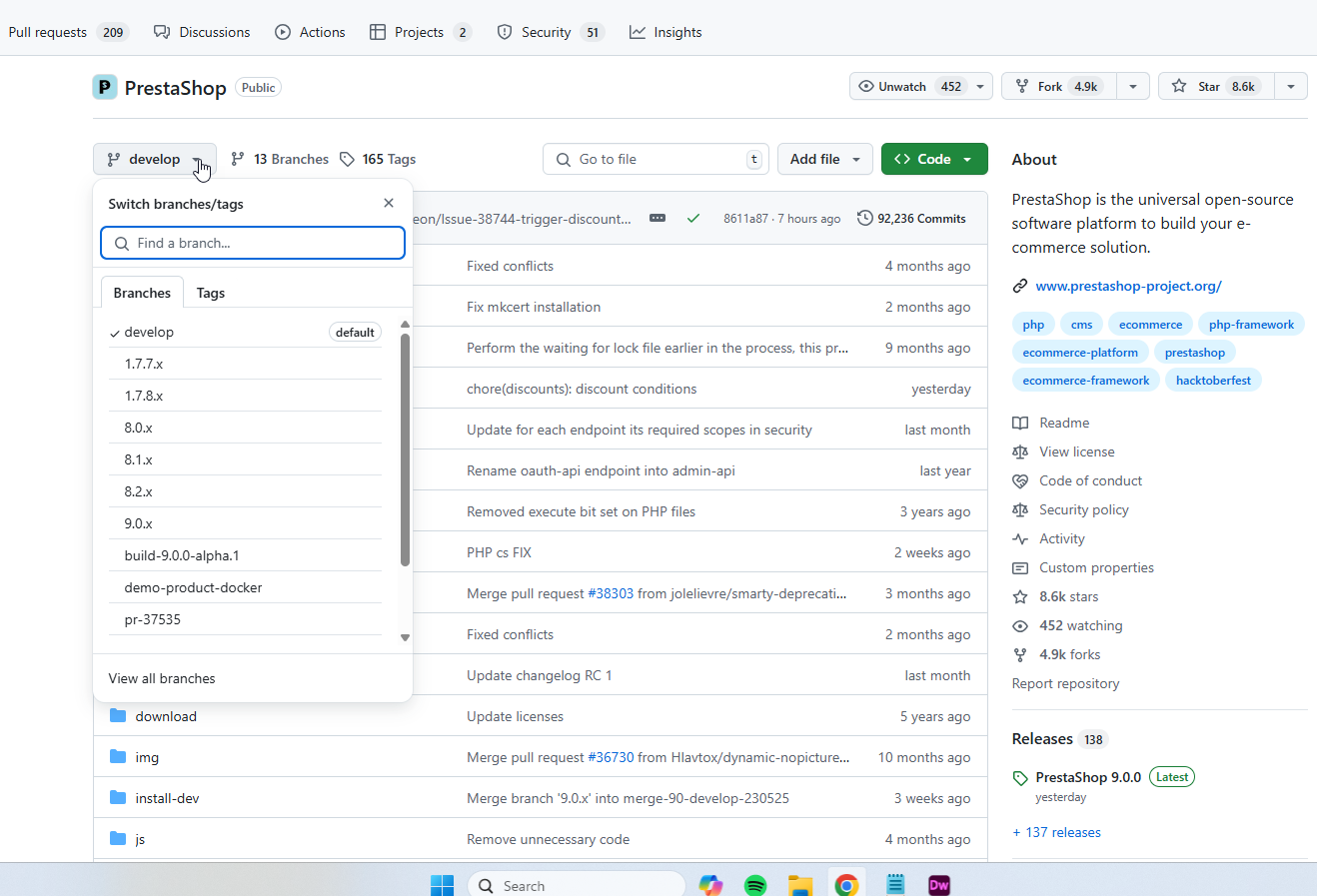This screenshot has width=1317, height=896.
Task: Open the 165 Tags link
Action: (x=378, y=159)
